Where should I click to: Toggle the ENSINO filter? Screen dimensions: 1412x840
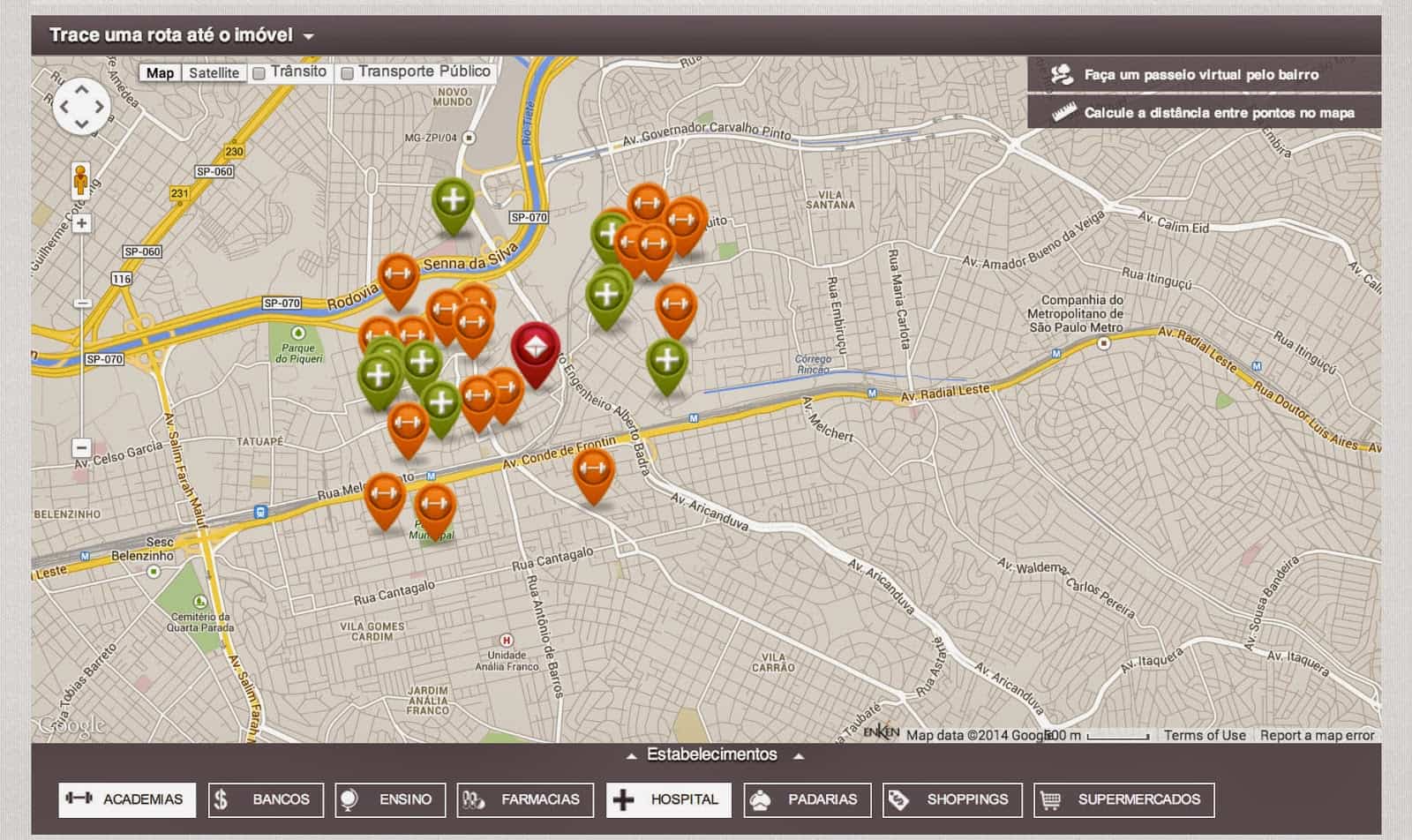click(x=390, y=799)
